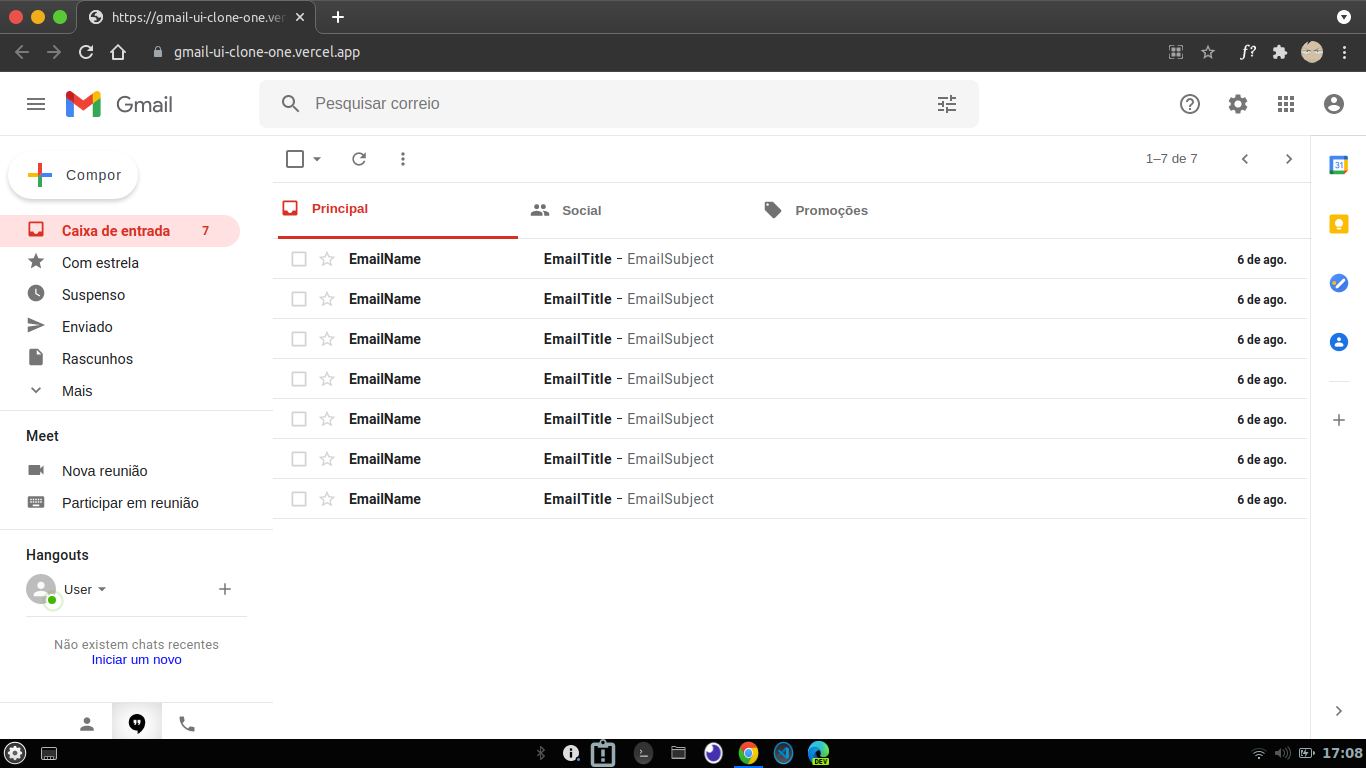Viewport: 1366px width, 768px height.
Task: Open Gmail settings gear
Action: (1237, 103)
